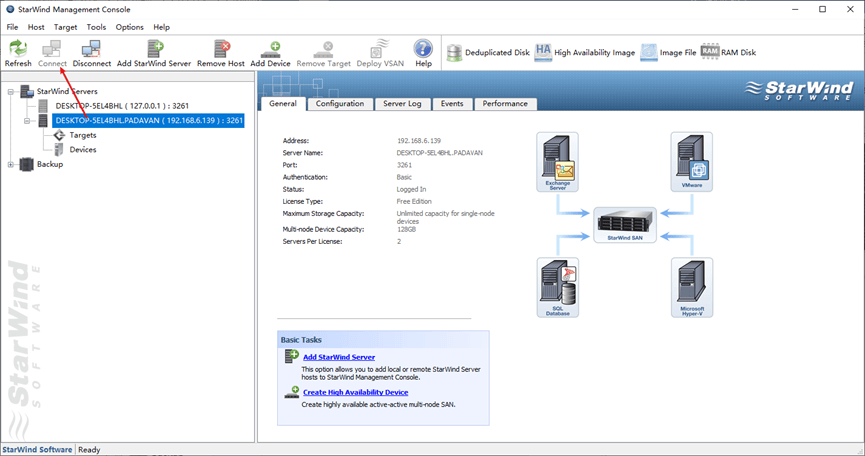865x456 pixels.
Task: Open the Help menu in menu bar
Action: click(x=162, y=27)
